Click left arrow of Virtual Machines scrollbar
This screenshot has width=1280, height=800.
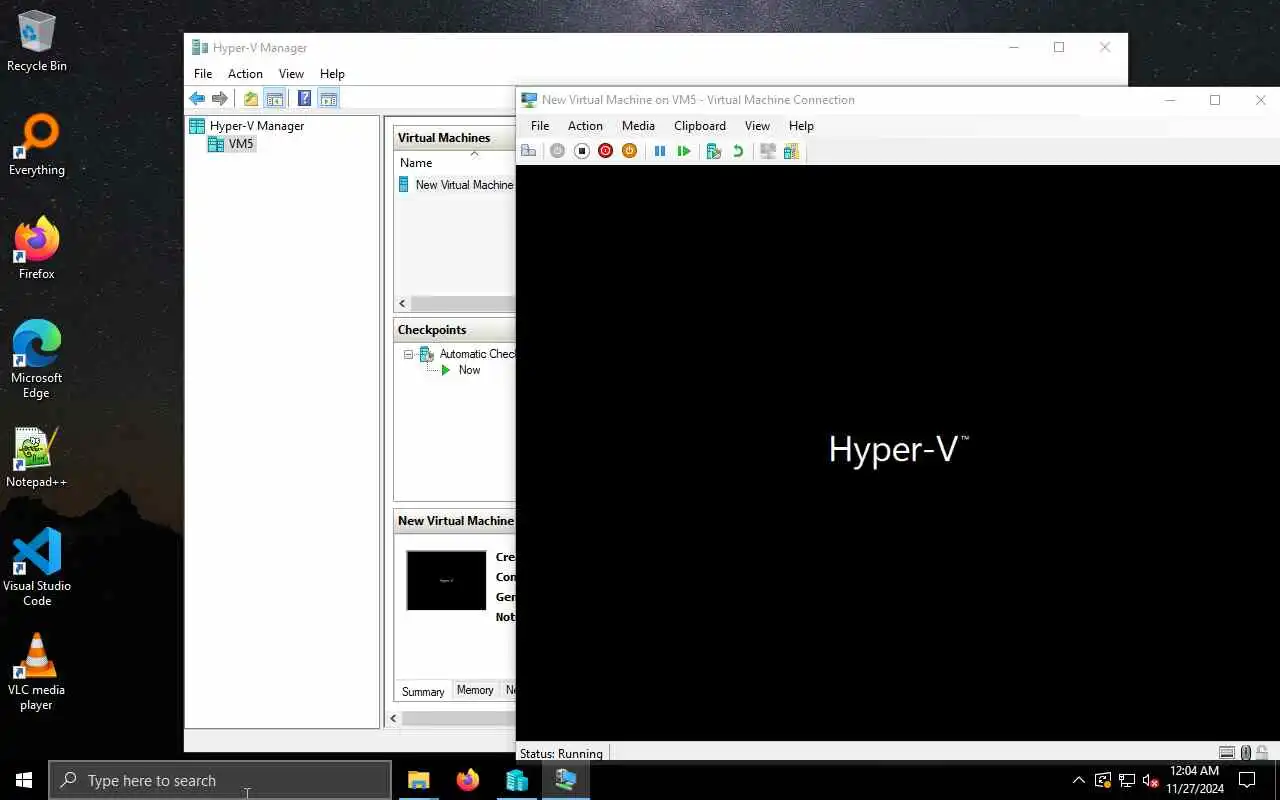pyautogui.click(x=403, y=303)
